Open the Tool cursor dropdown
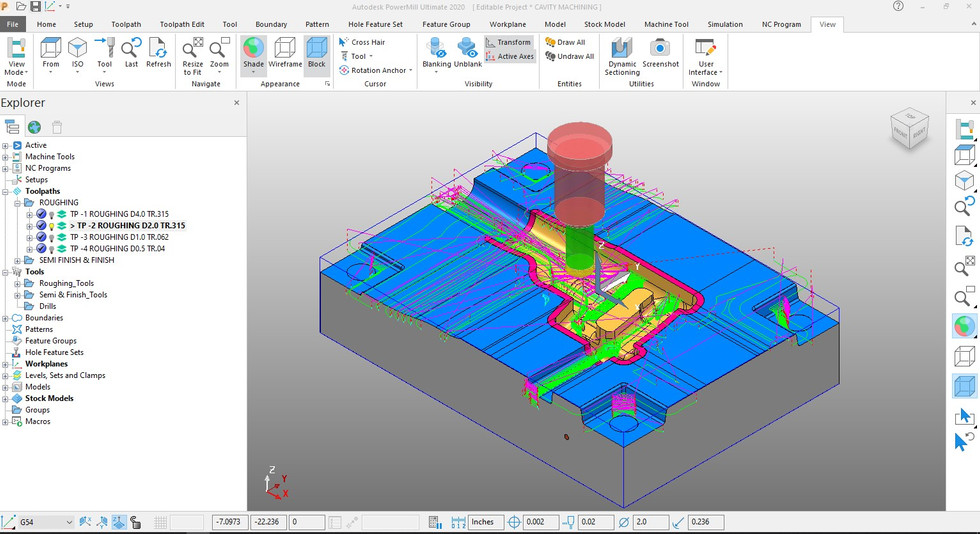This screenshot has width=980, height=534. [356, 56]
